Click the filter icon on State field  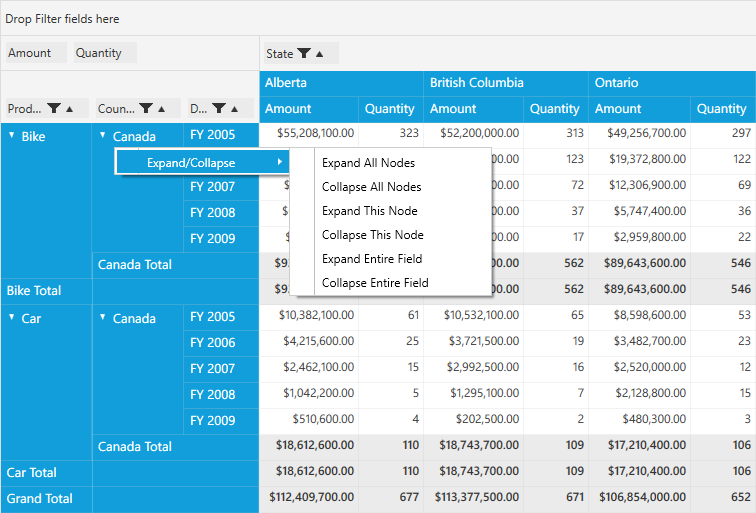pyautogui.click(x=304, y=53)
